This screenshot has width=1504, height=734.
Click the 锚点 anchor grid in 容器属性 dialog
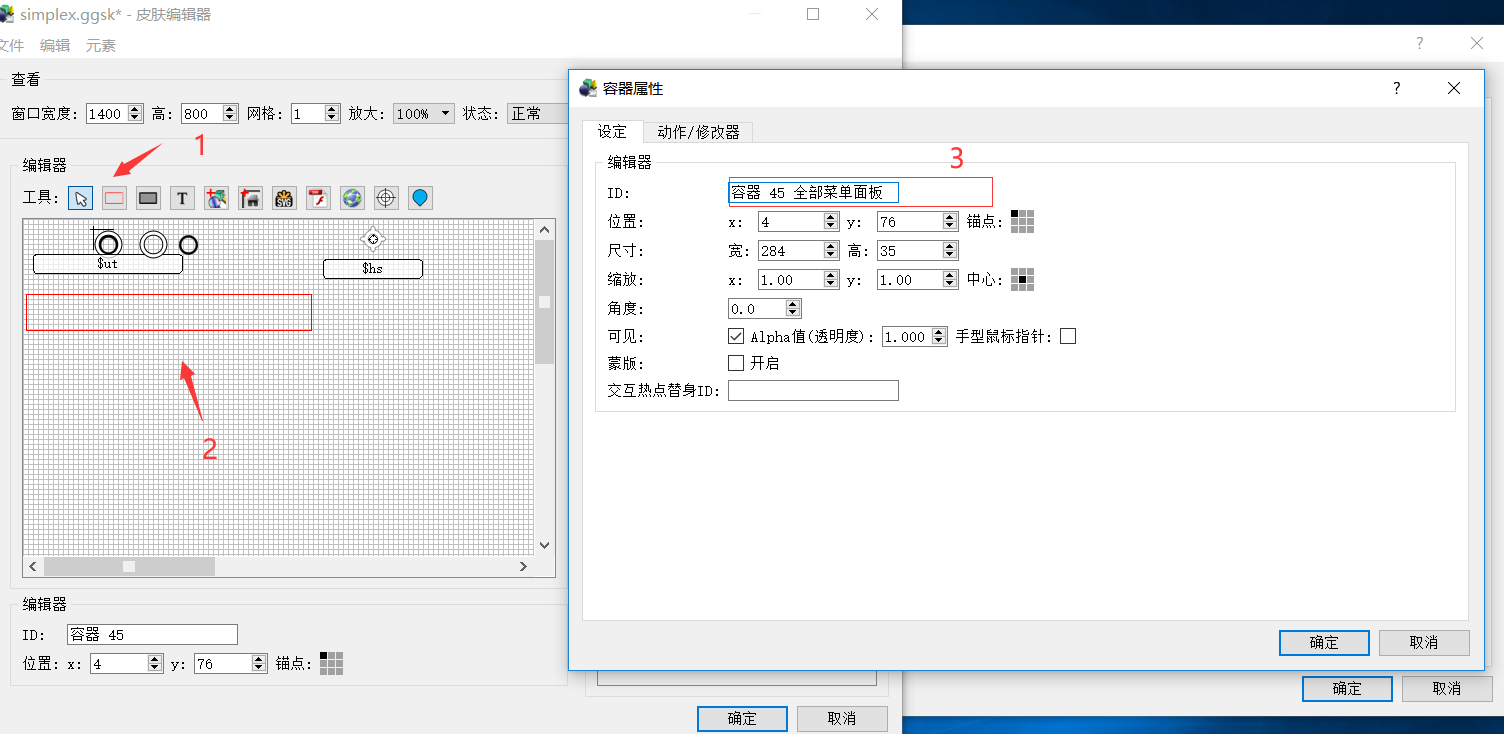tap(1022, 221)
